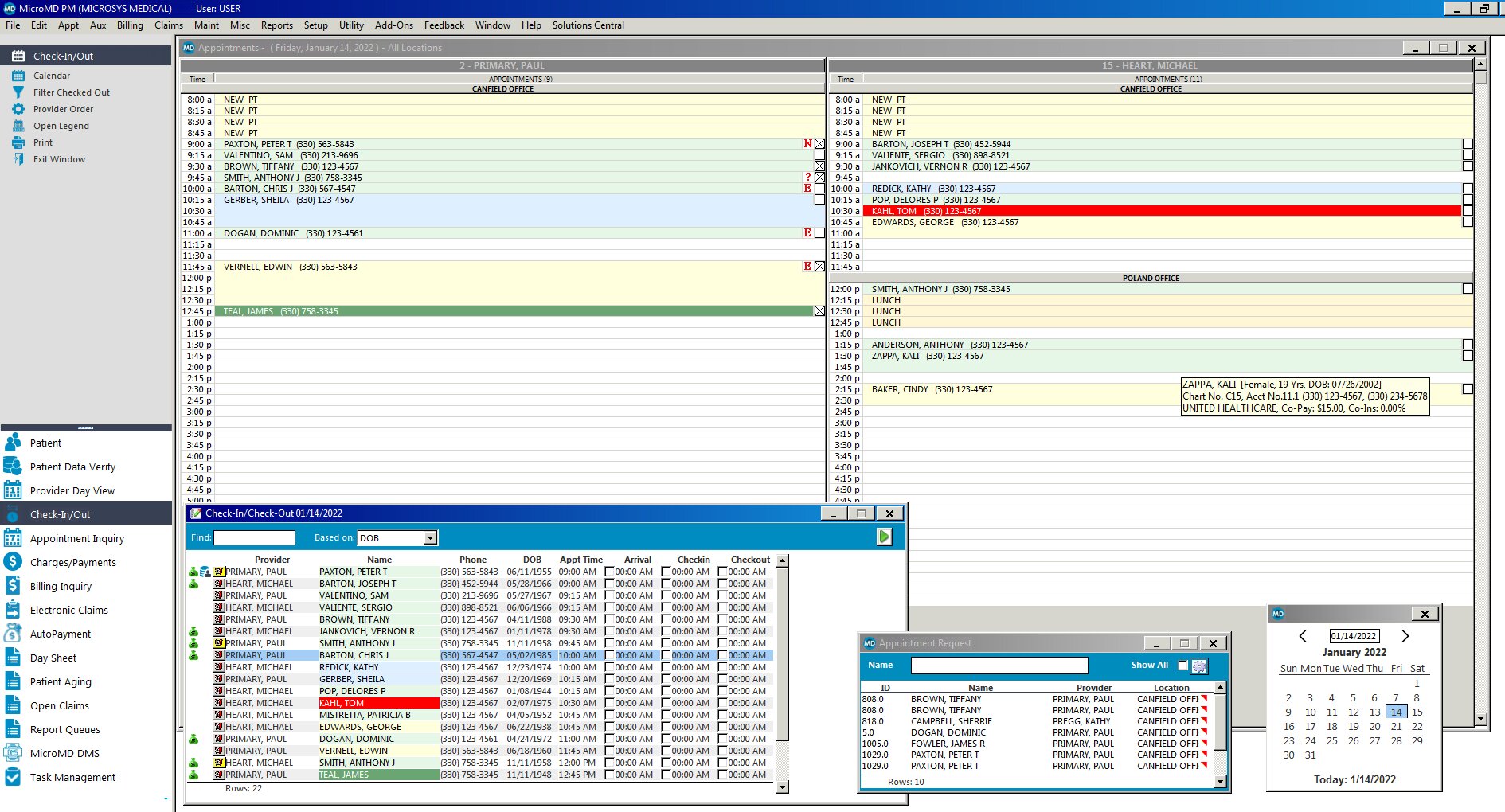The width and height of the screenshot is (1505, 812).
Task: Open the Reports menu
Action: click(x=276, y=25)
